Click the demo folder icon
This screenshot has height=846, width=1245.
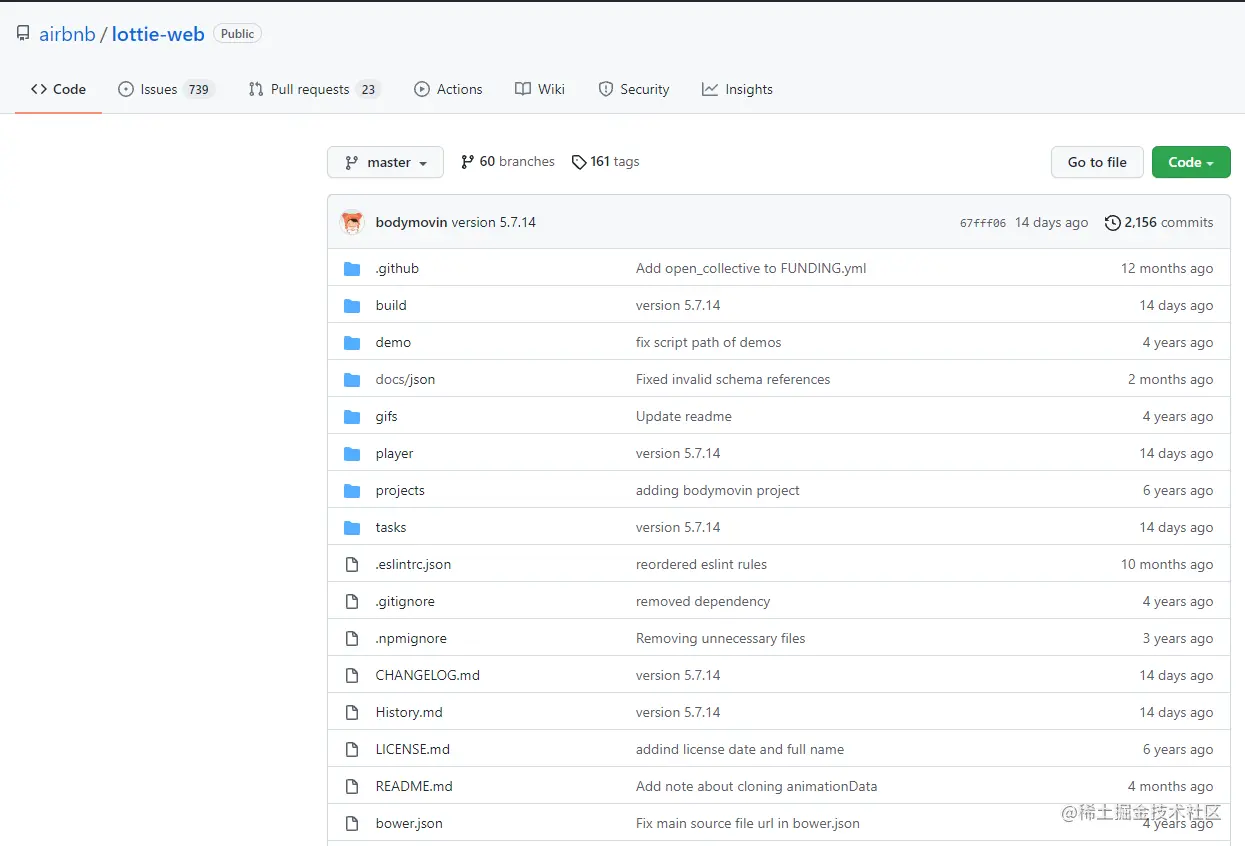pos(352,343)
